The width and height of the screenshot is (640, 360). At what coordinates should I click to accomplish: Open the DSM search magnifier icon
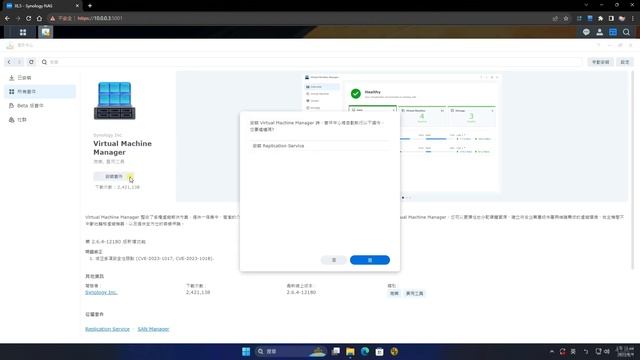tap(627, 32)
